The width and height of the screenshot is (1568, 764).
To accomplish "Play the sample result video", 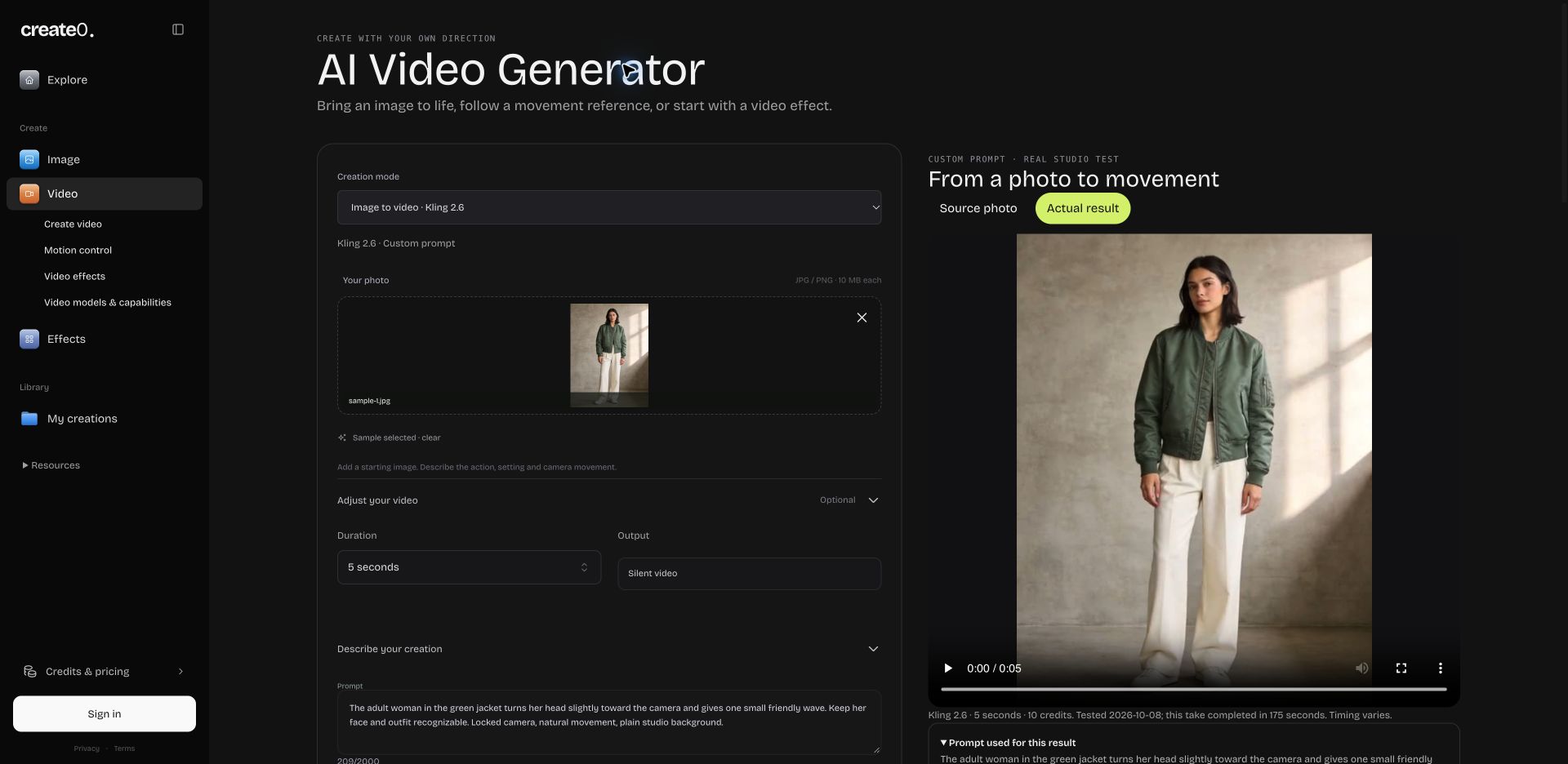I will [948, 668].
